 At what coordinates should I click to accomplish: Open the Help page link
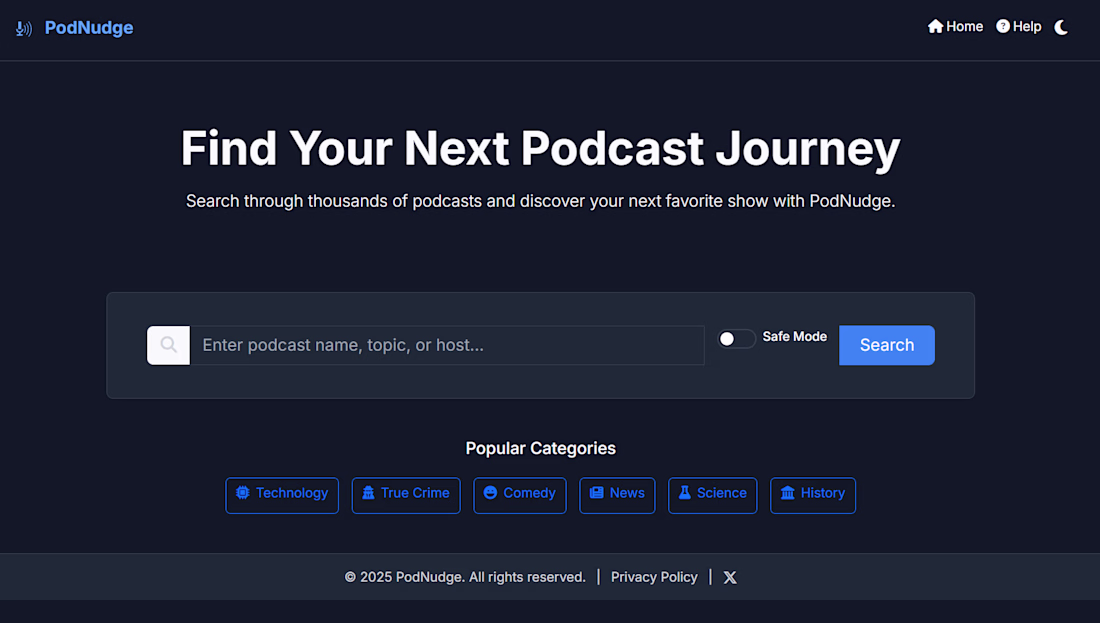pos(1019,27)
